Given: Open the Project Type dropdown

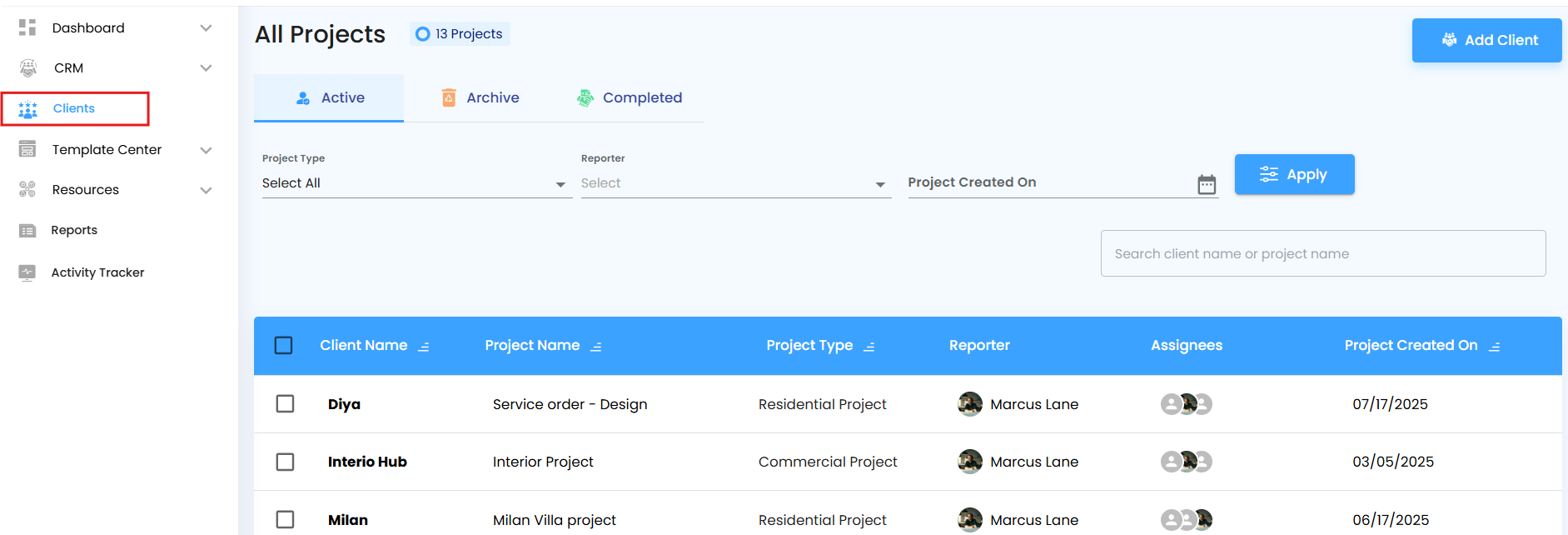Looking at the screenshot, I should tap(416, 183).
